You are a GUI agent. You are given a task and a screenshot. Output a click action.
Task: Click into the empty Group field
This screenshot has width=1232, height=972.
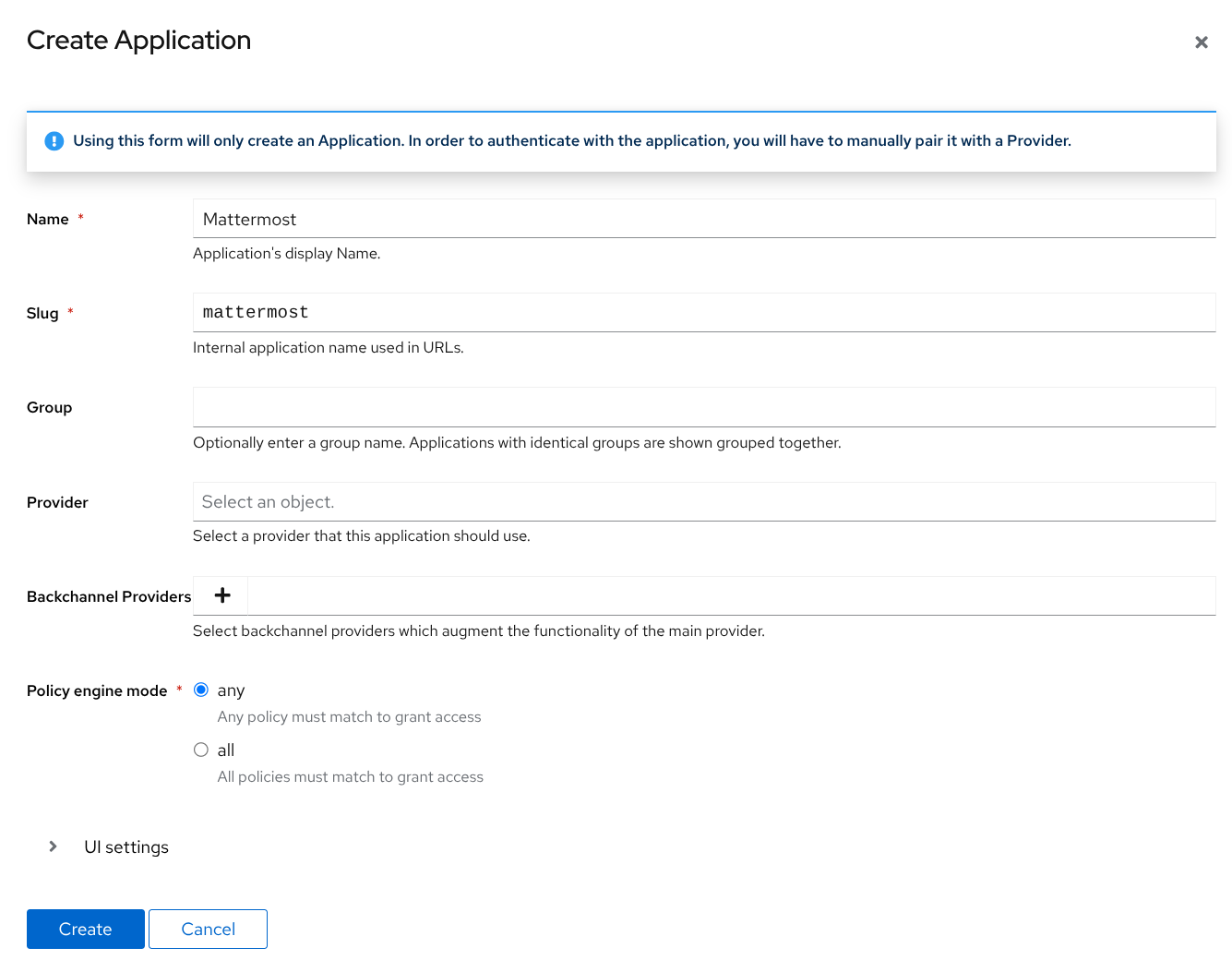click(x=704, y=407)
